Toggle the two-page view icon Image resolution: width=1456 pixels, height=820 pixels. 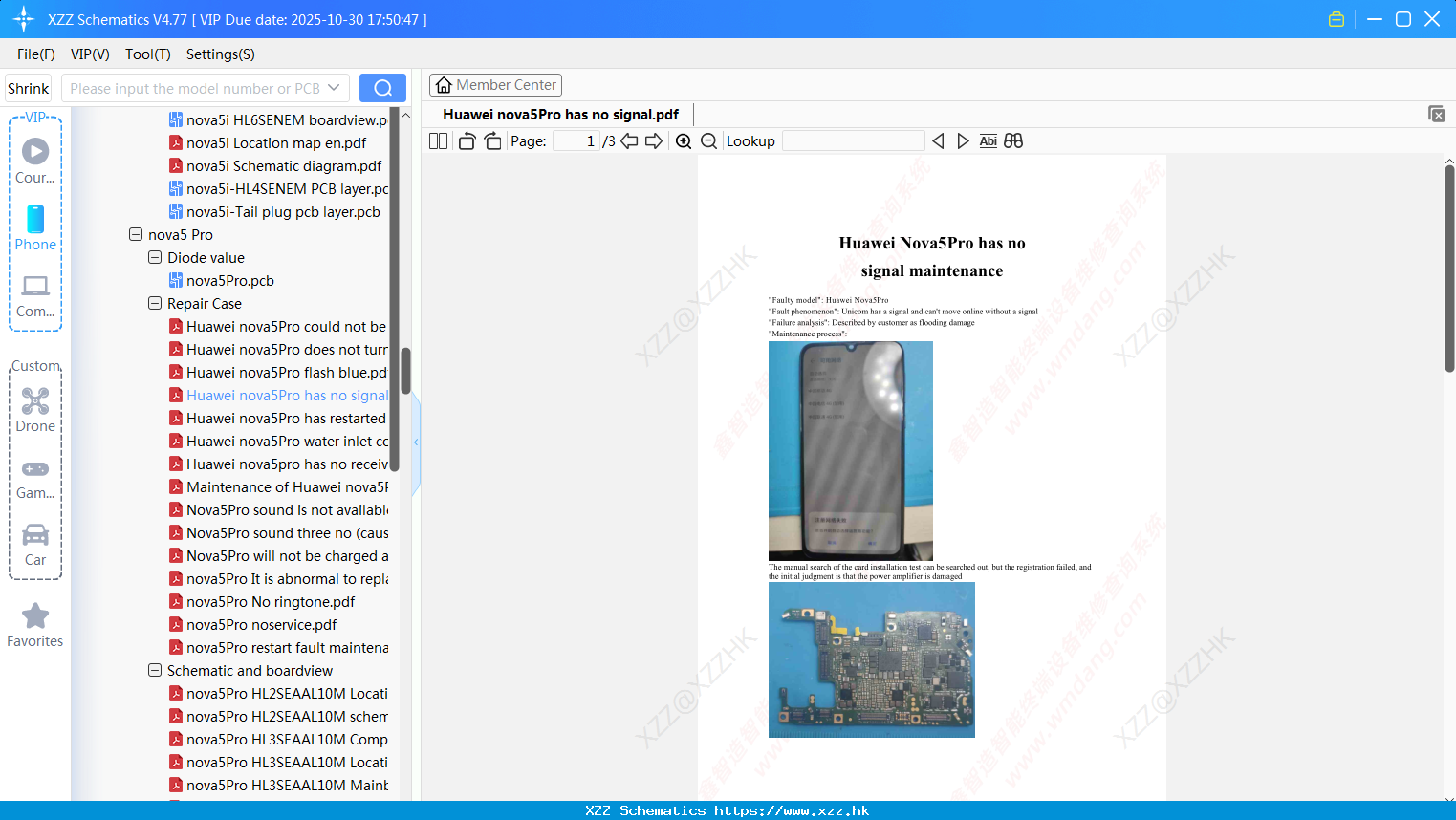pos(438,141)
